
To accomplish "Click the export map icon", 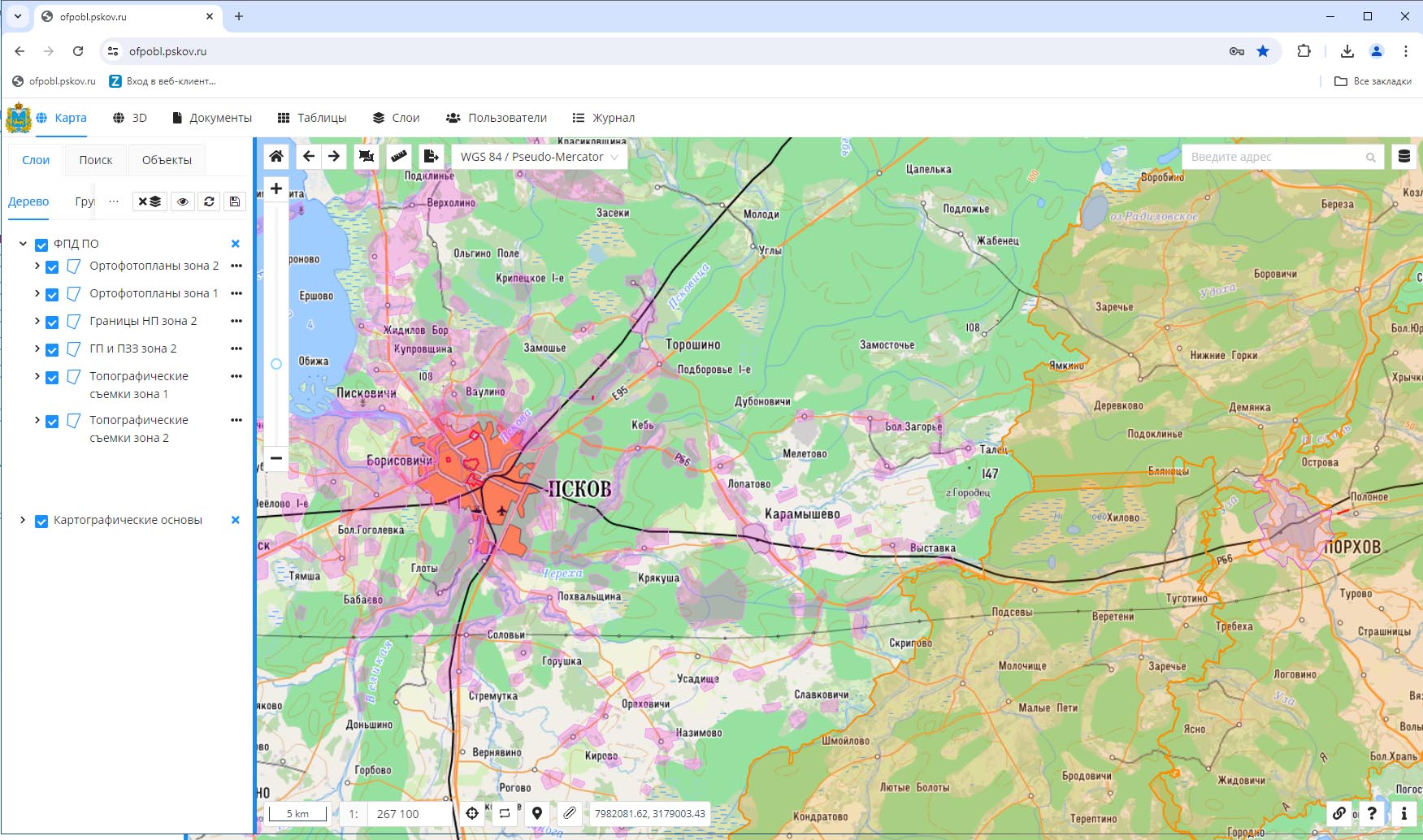I will (x=432, y=156).
